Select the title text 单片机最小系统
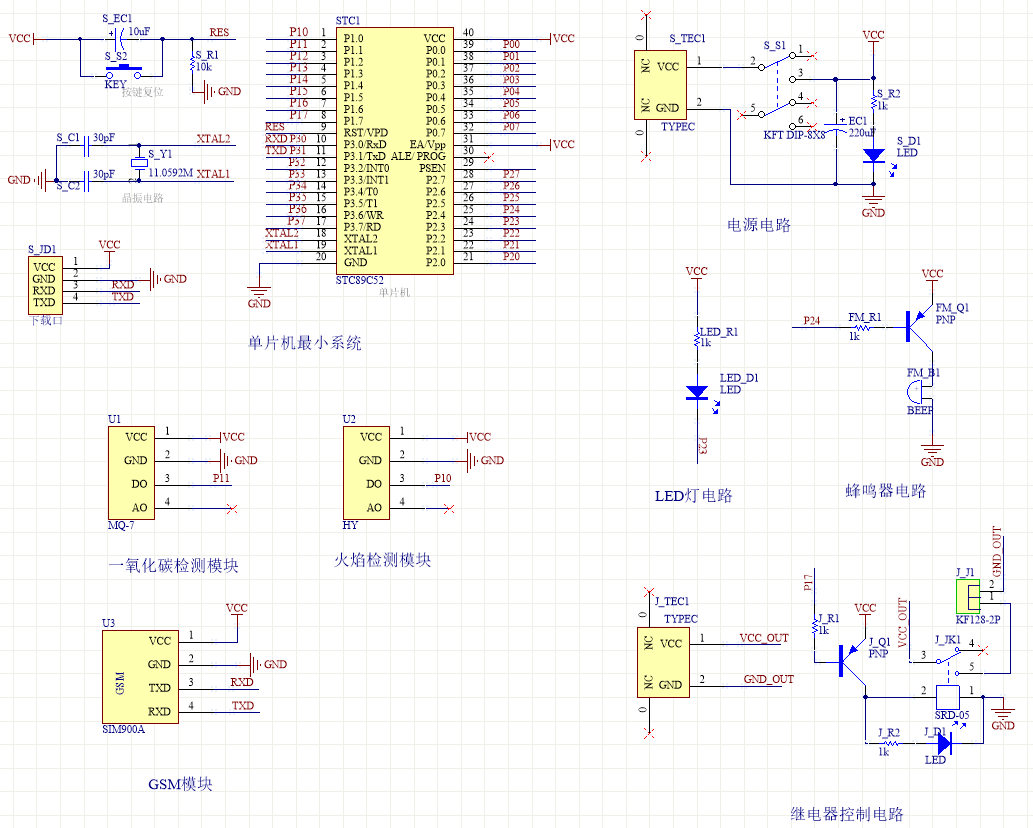 [x=304, y=343]
